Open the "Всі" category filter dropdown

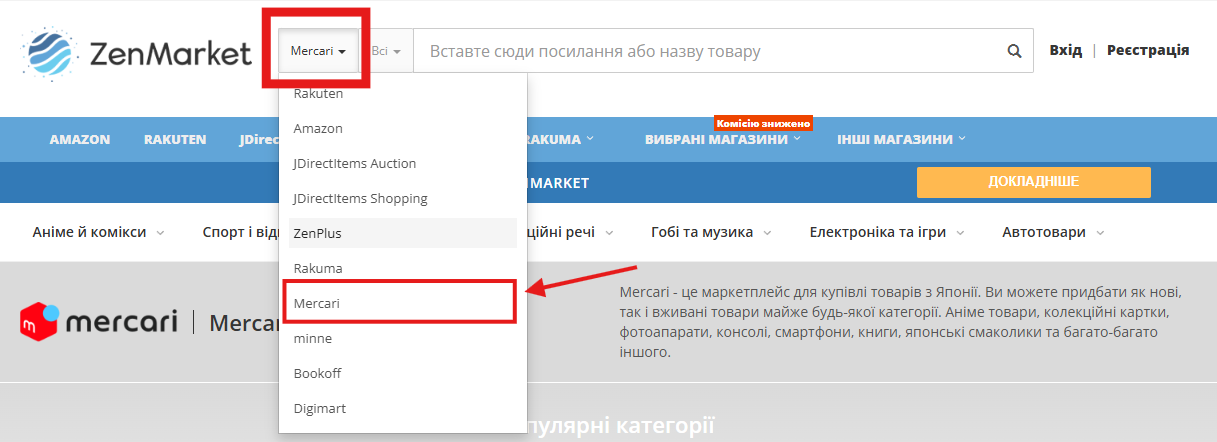click(x=386, y=50)
